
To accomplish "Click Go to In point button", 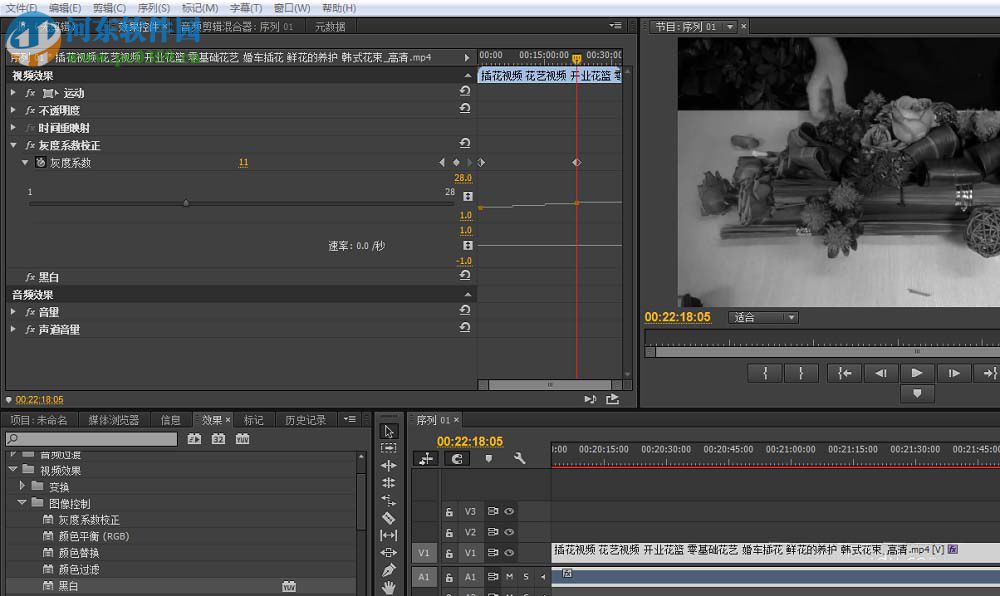I will coord(845,373).
